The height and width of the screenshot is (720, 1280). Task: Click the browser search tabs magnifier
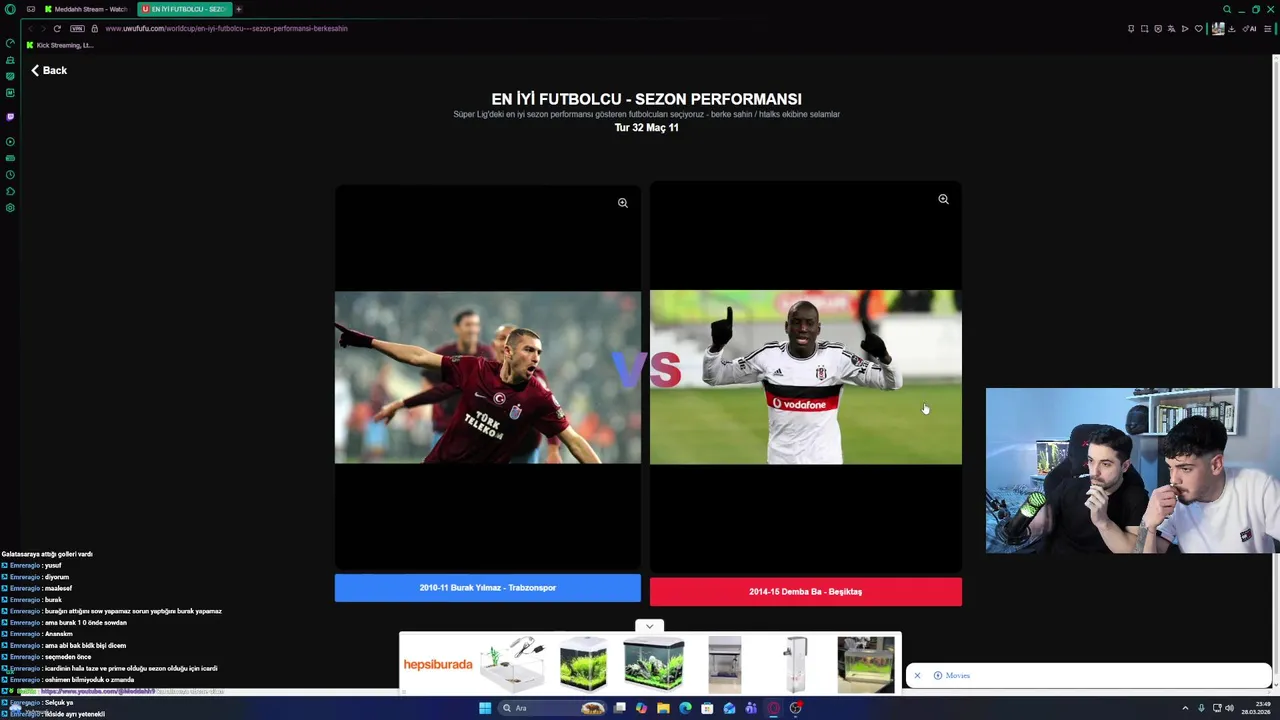tap(1227, 9)
